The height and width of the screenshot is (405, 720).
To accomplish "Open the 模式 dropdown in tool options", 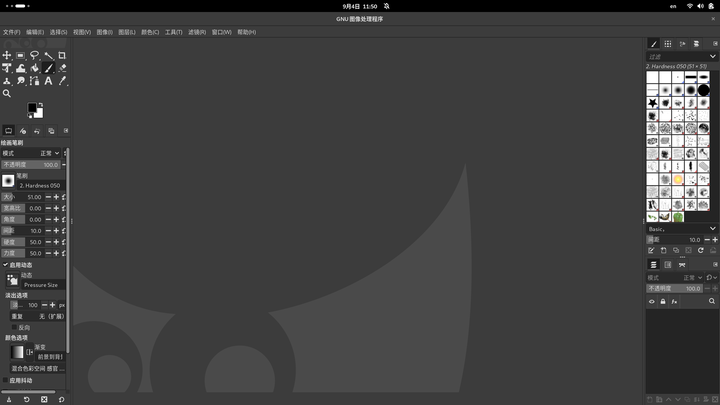I will pos(31,153).
